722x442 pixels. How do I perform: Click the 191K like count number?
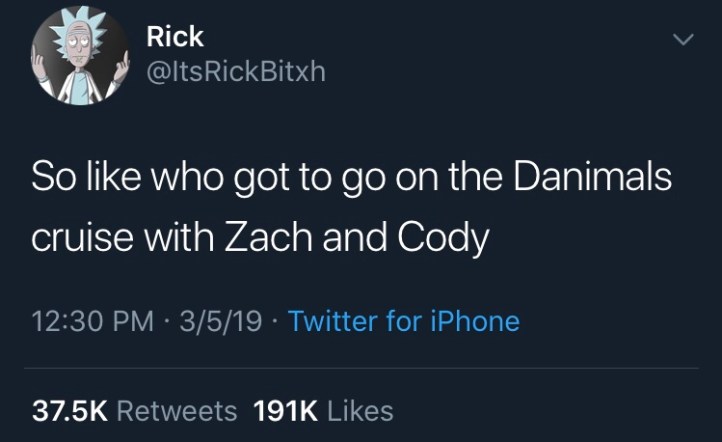pos(288,410)
